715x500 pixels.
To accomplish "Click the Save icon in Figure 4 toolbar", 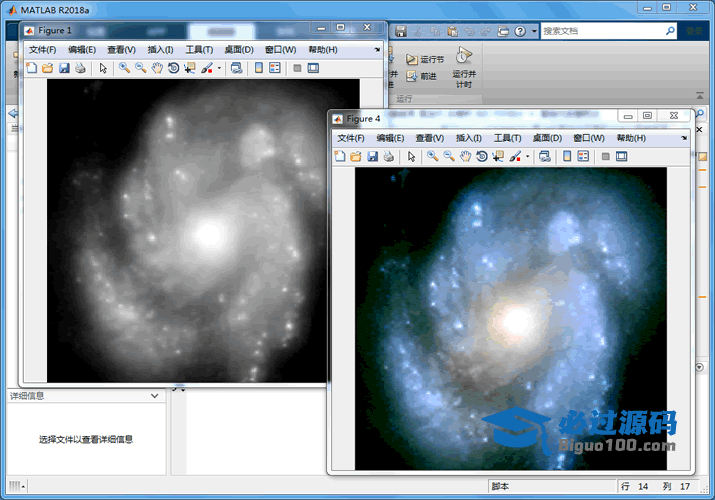I will coord(372,156).
